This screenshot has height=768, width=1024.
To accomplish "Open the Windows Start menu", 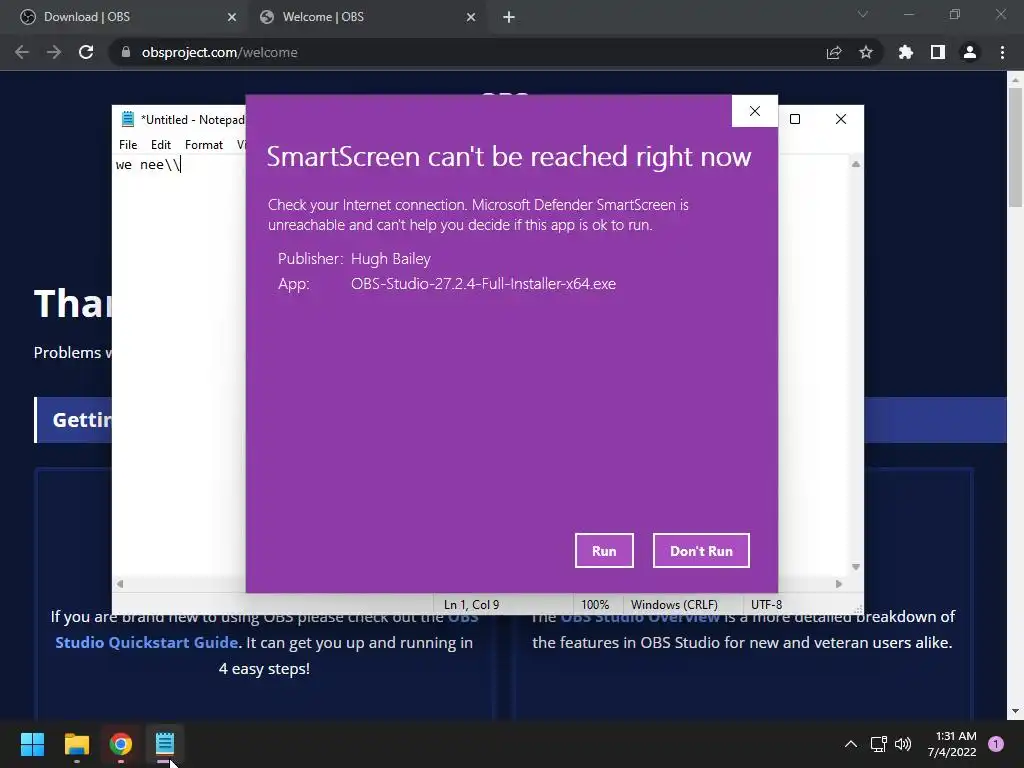I will tap(32, 744).
